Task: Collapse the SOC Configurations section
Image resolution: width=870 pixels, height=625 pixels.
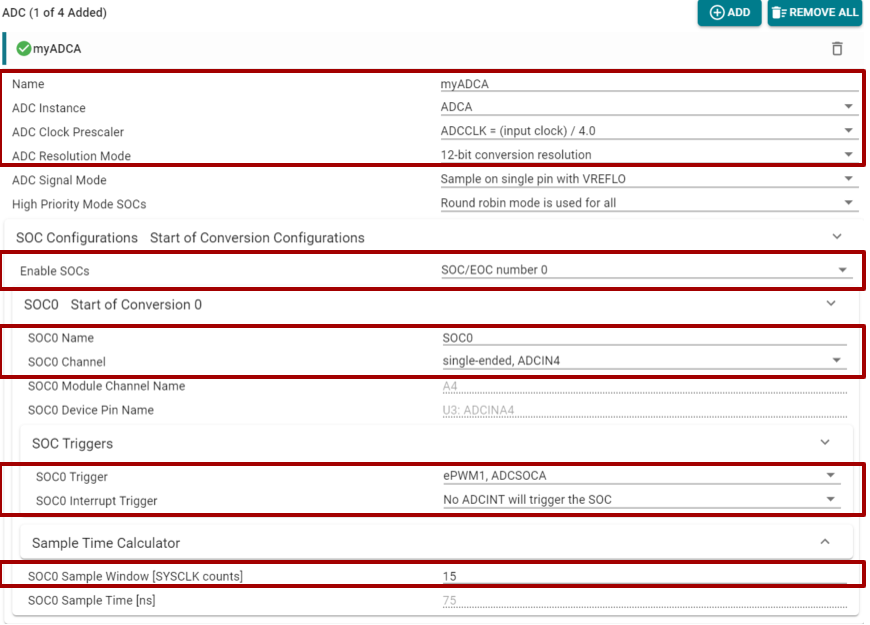Action: point(837,237)
